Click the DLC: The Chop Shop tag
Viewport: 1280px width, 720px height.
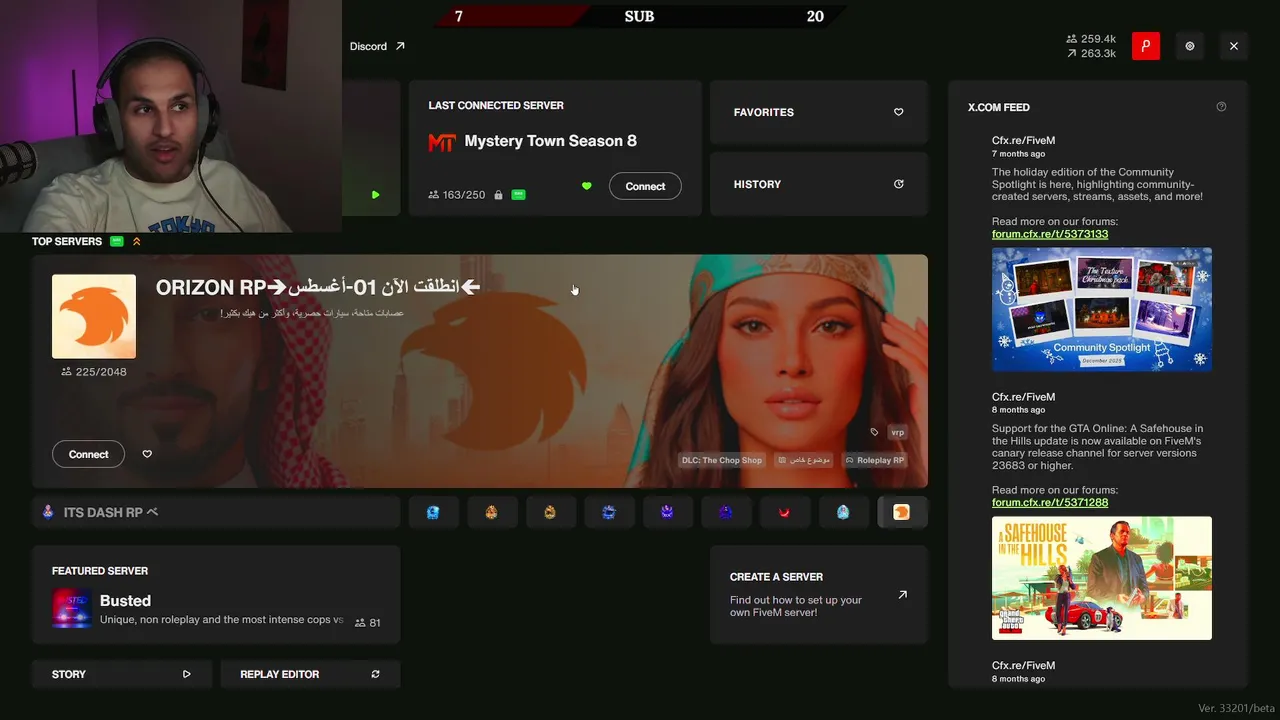pyautogui.click(x=722, y=460)
